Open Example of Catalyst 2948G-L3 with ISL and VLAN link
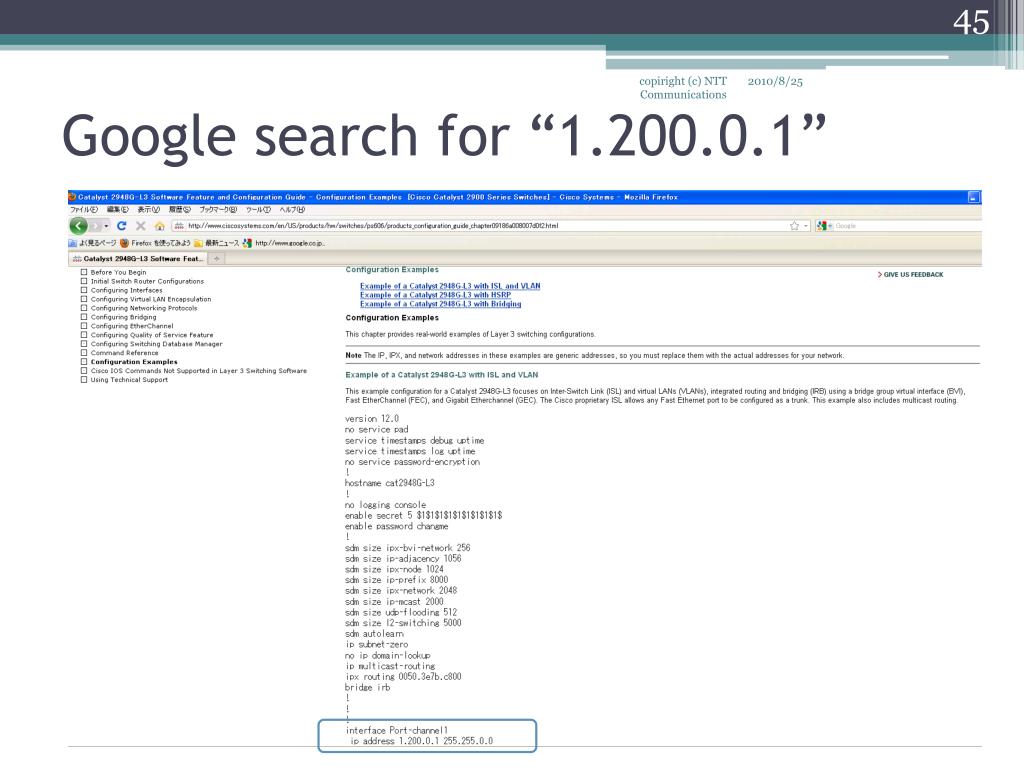 tap(450, 286)
